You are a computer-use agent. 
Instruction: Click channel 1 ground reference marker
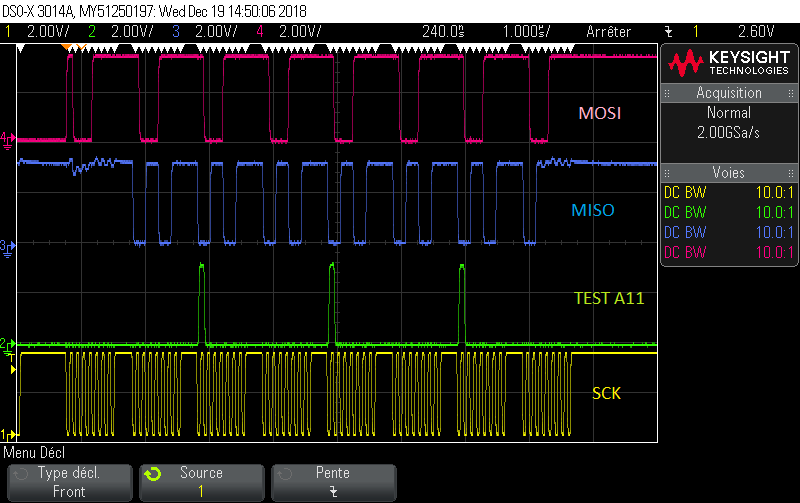point(7,435)
